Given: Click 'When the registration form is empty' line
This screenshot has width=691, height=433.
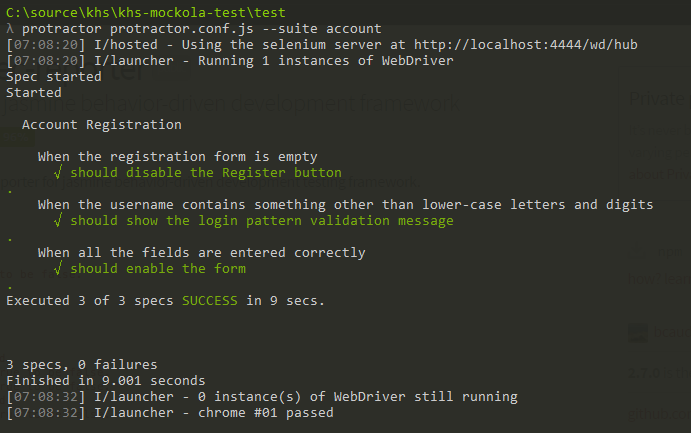Looking at the screenshot, I should click(x=178, y=157).
